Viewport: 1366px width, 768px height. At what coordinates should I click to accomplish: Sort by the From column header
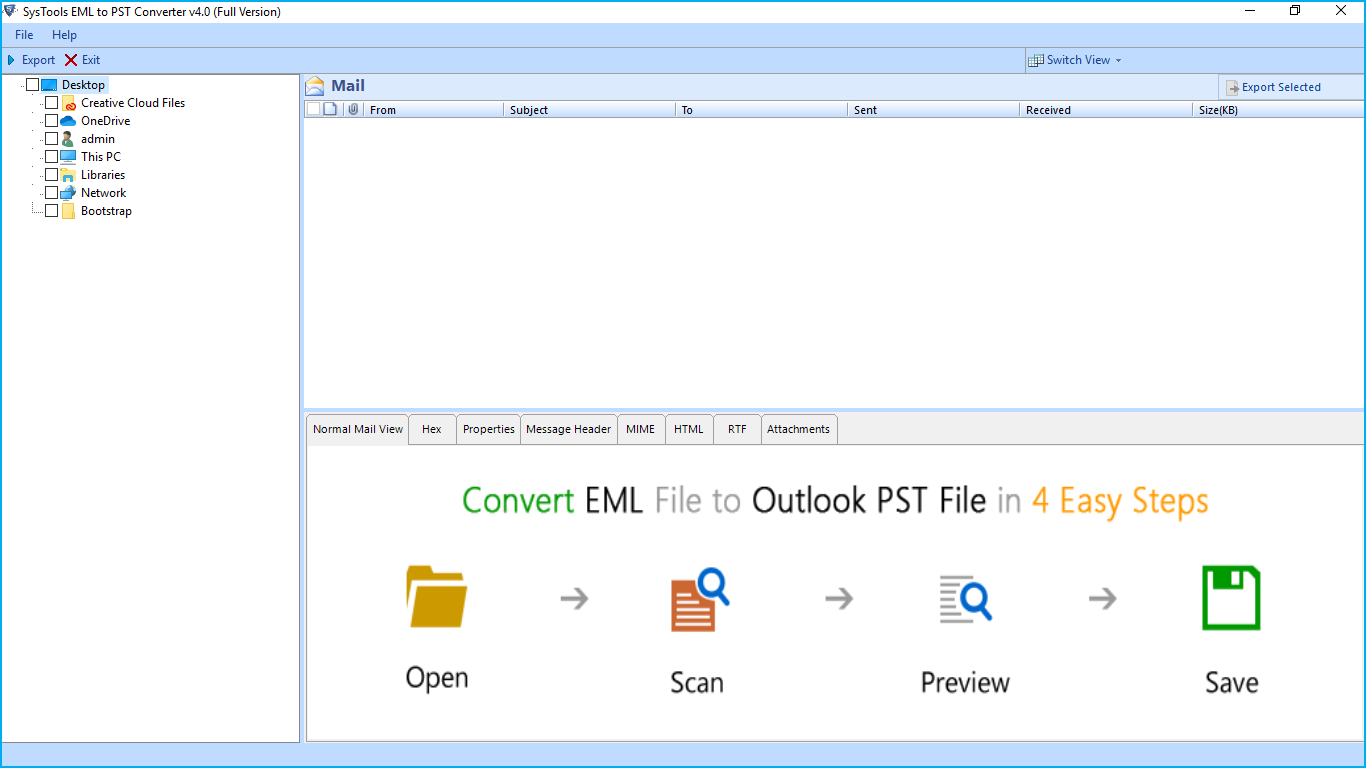433,110
